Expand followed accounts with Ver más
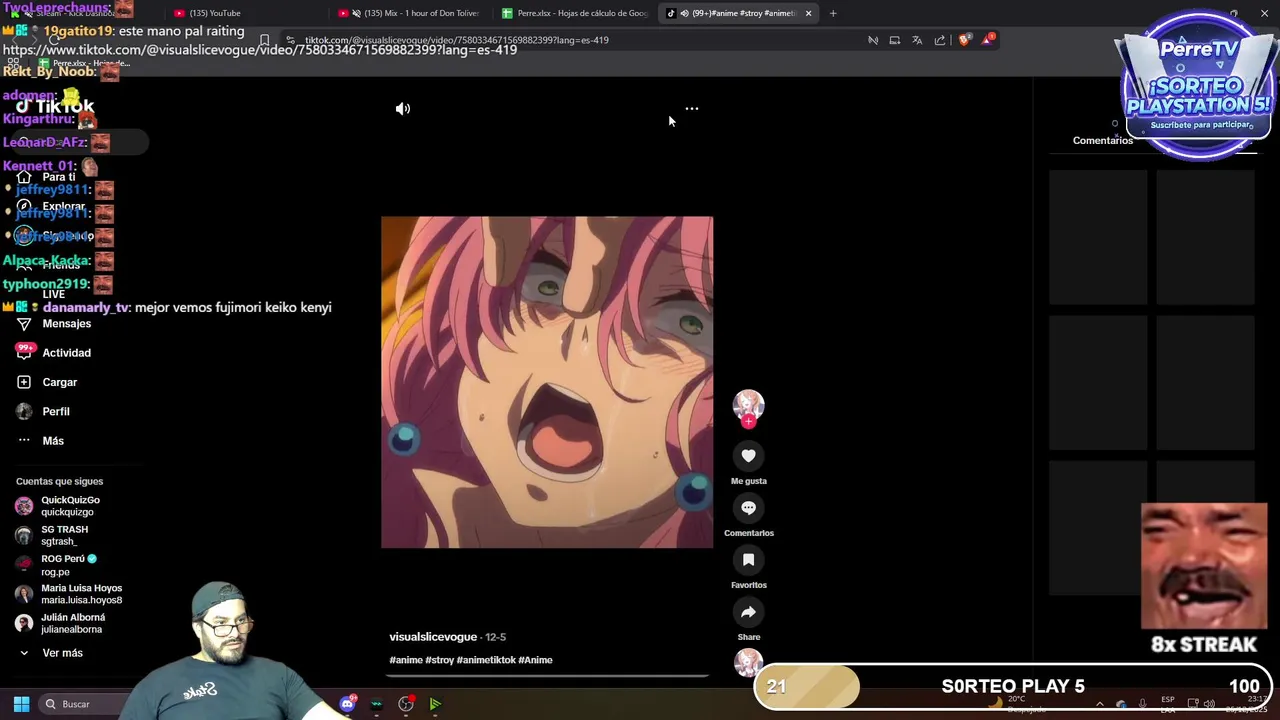This screenshot has width=1280, height=720. (x=62, y=653)
